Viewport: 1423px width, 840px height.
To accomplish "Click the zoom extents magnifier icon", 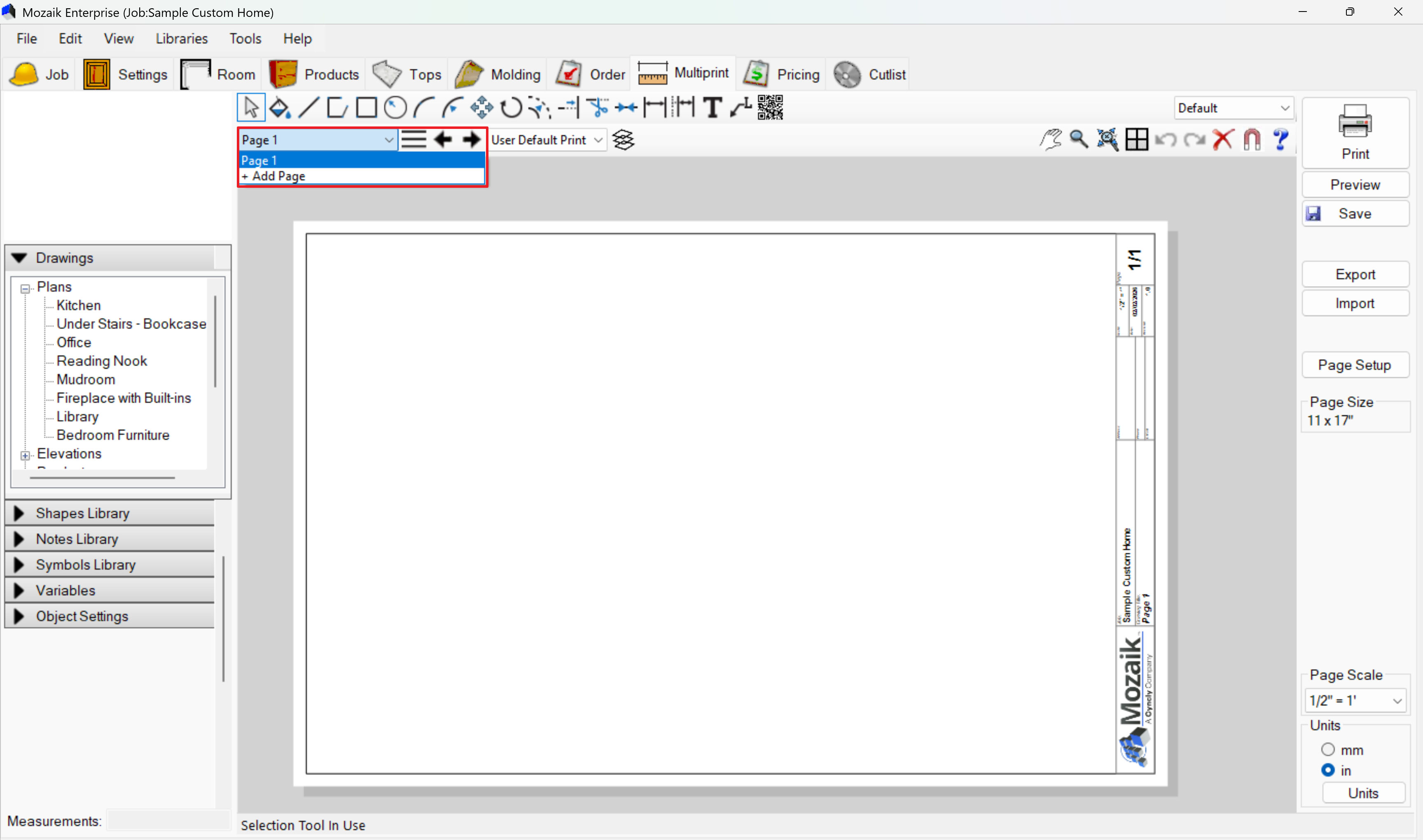I will click(1107, 139).
